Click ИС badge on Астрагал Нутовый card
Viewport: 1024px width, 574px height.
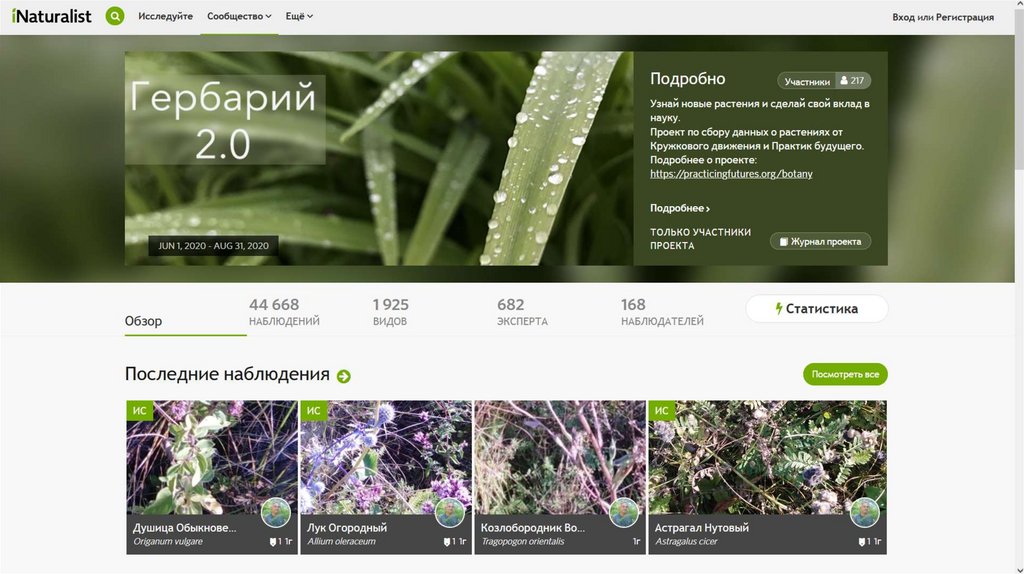(x=662, y=411)
